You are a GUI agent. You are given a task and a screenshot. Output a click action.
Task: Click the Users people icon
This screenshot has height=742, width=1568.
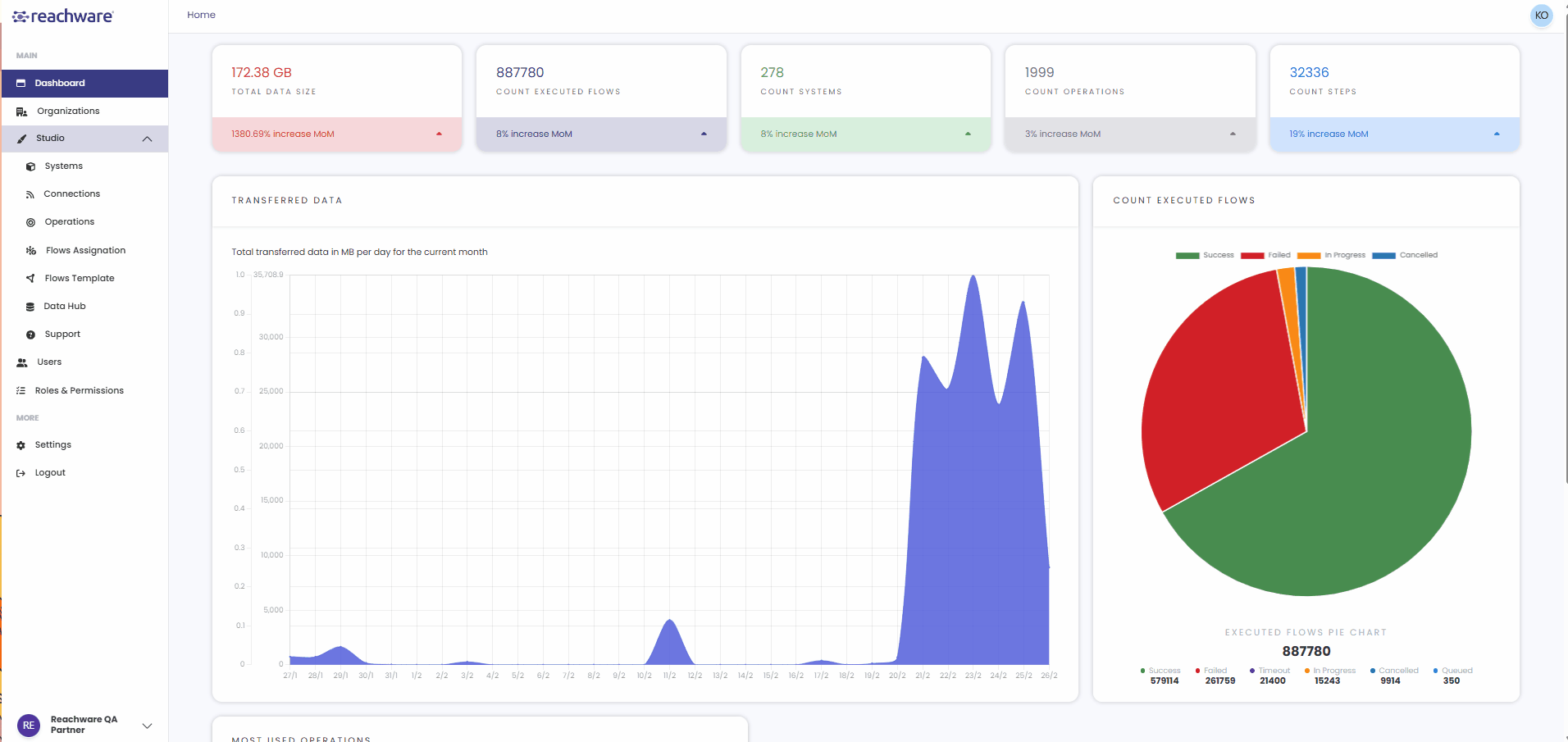point(22,362)
